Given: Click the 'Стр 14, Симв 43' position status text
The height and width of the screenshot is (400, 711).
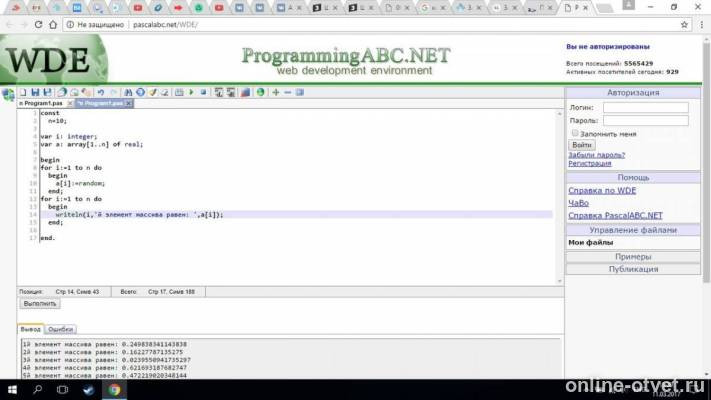Looking at the screenshot, I should coord(77,292).
